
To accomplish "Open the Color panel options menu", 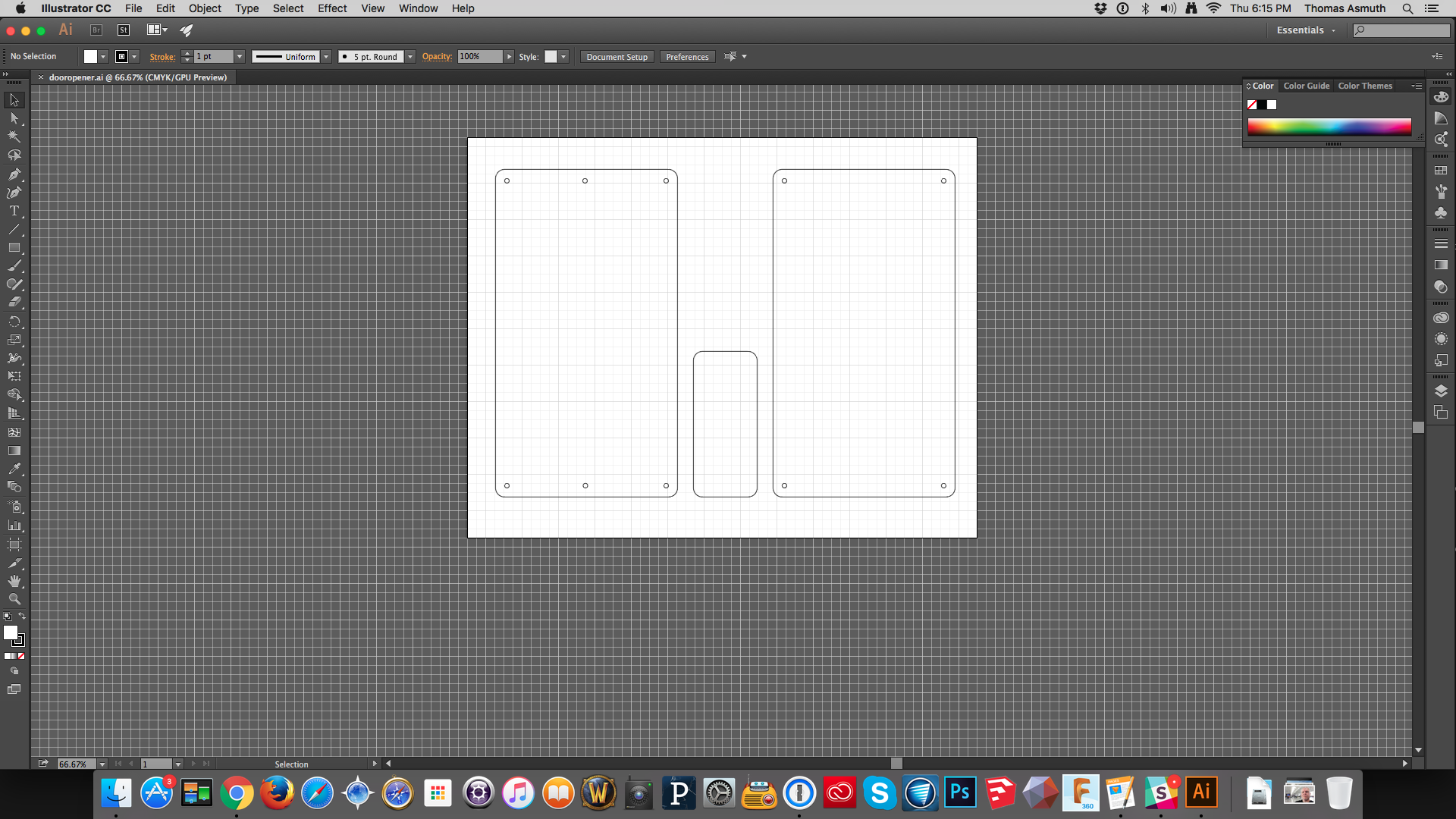I will pyautogui.click(x=1417, y=86).
